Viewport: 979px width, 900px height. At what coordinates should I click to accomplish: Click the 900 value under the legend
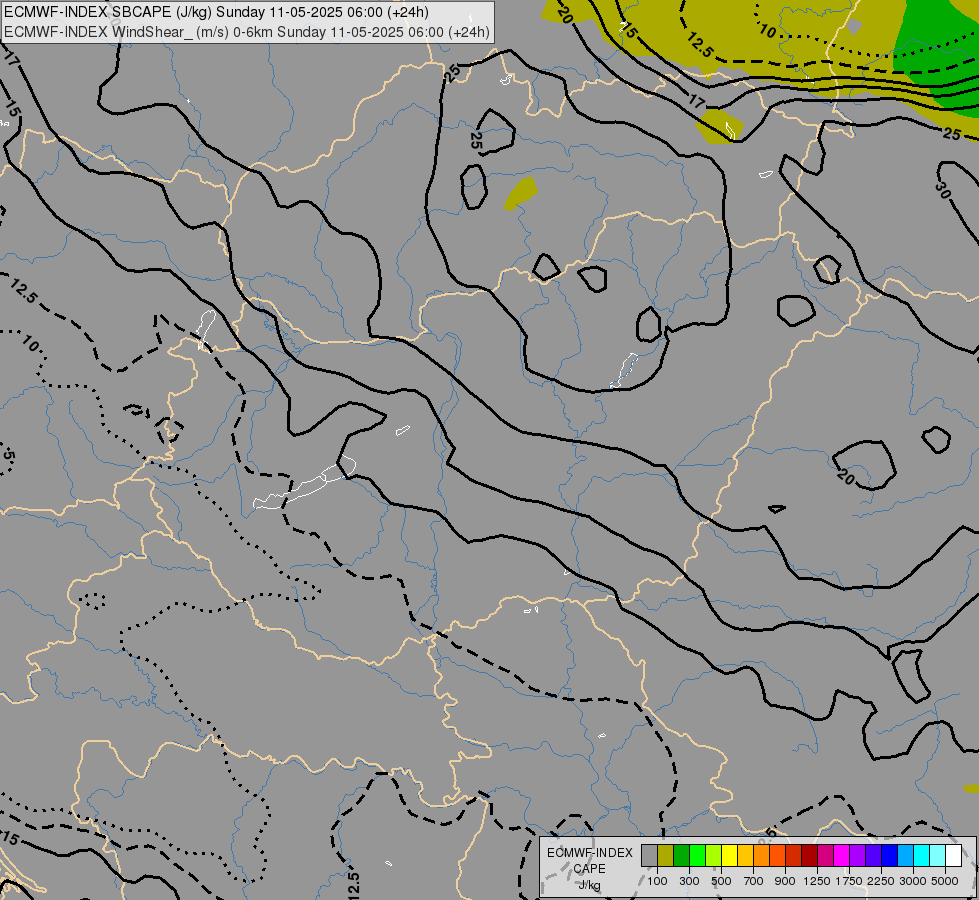[x=785, y=881]
